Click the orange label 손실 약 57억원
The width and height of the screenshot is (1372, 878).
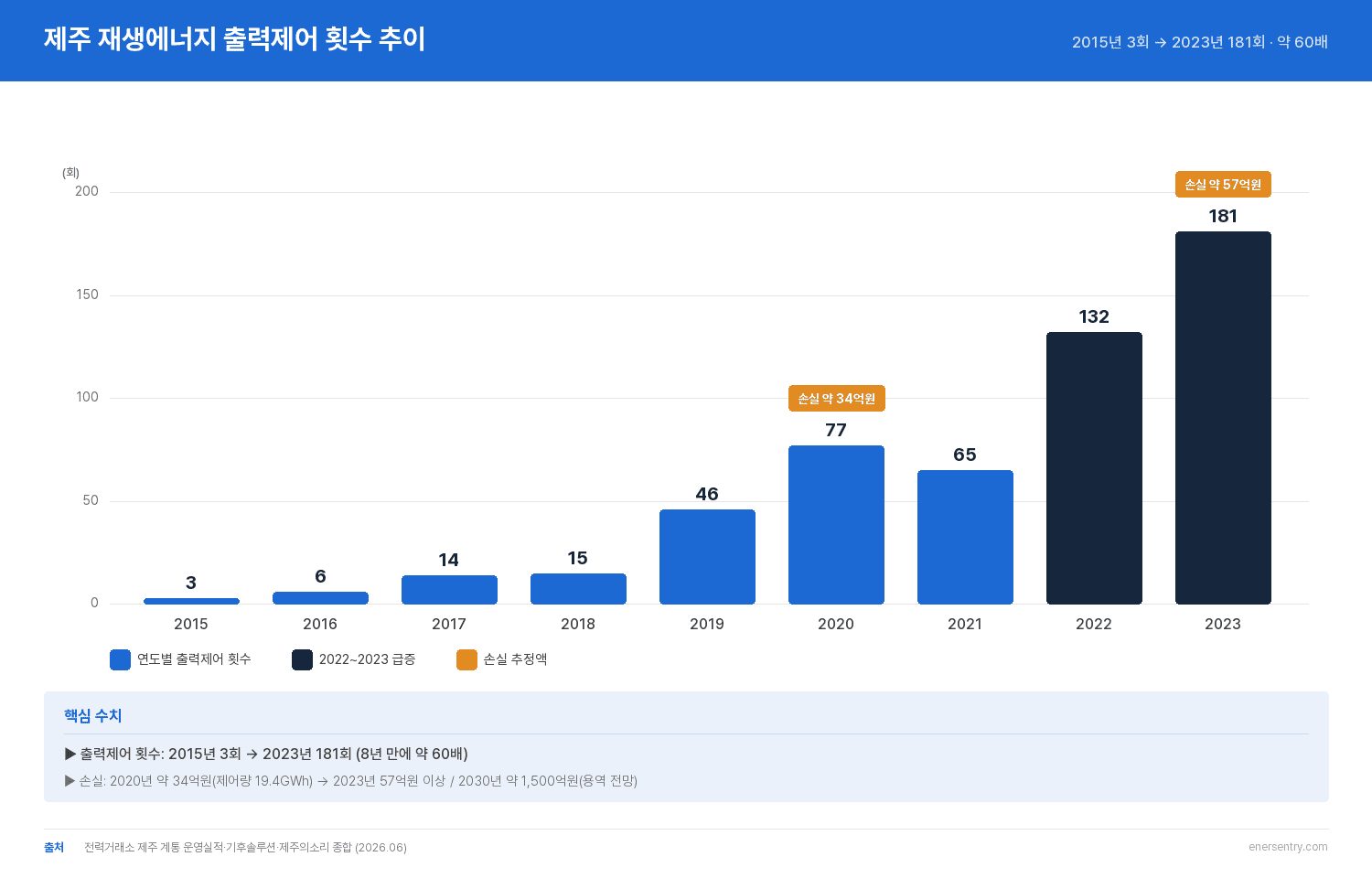click(x=1223, y=185)
